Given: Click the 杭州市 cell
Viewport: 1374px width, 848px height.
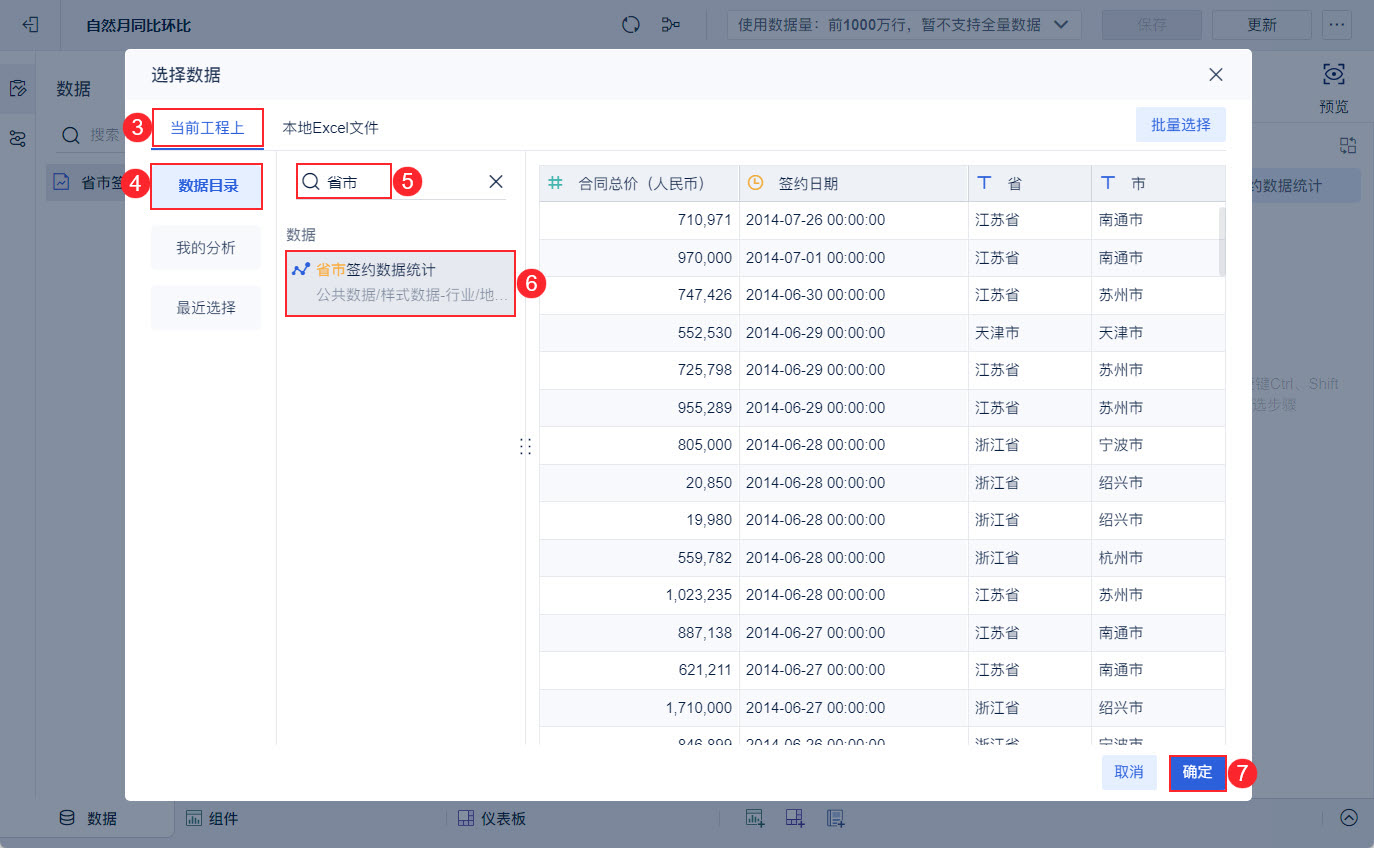Looking at the screenshot, I should [x=1121, y=558].
